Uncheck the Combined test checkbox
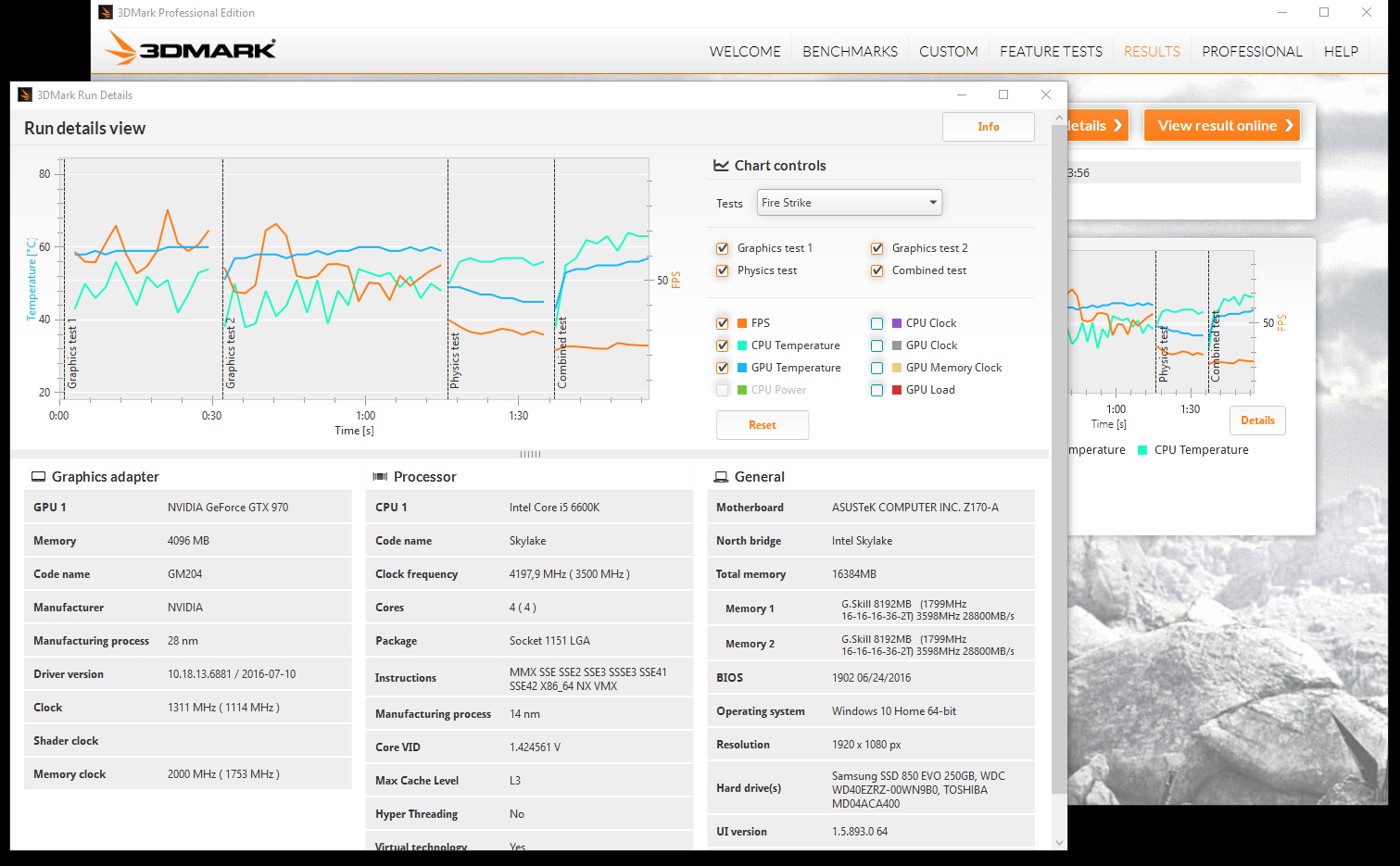This screenshot has width=1400, height=866. pyautogui.click(x=877, y=270)
